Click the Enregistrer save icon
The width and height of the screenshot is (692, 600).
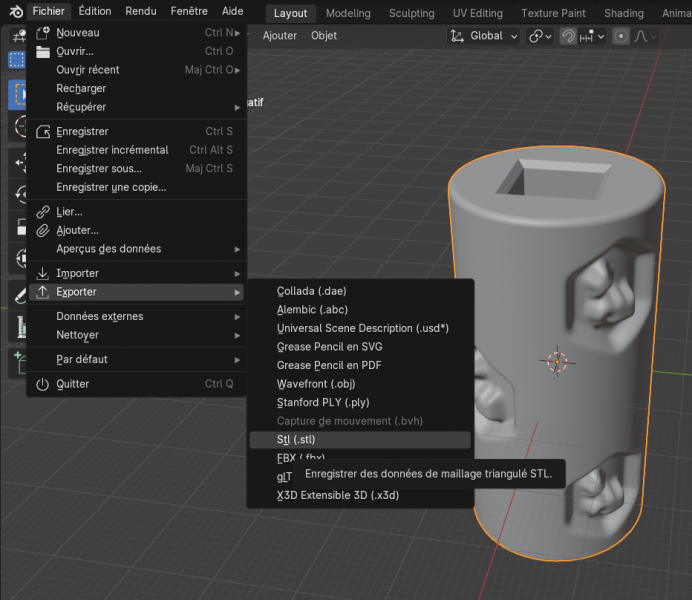(x=42, y=131)
